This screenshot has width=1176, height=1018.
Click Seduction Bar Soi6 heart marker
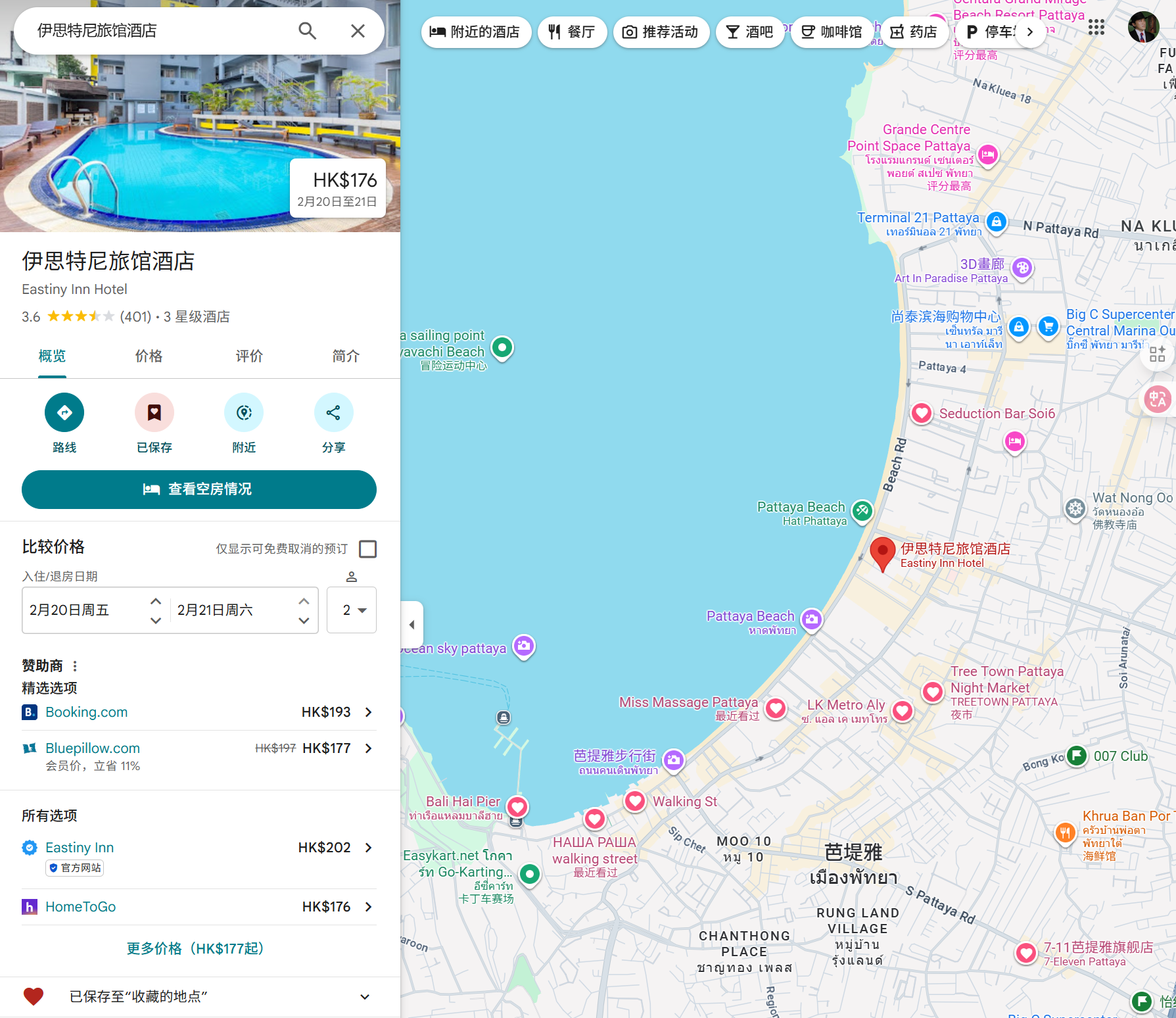click(x=922, y=413)
